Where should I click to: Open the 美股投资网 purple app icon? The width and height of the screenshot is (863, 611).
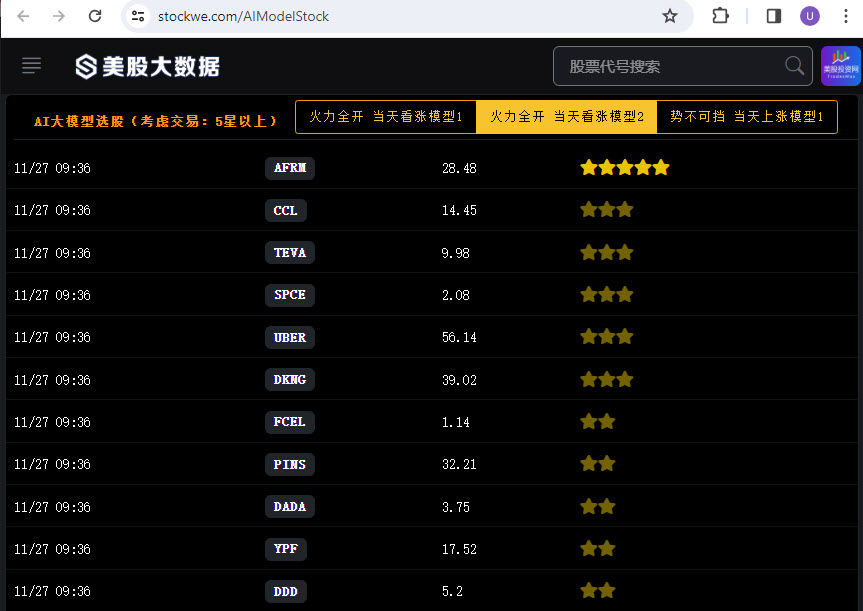pyautogui.click(x=840, y=66)
